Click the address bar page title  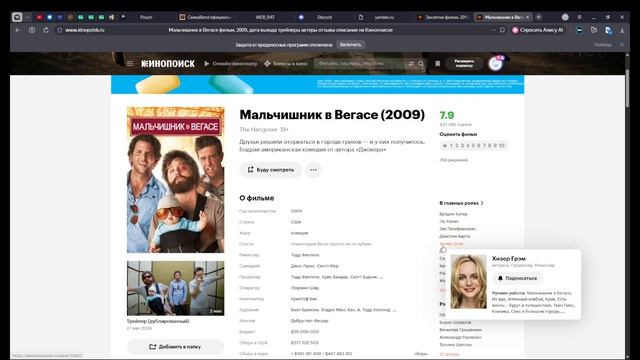point(281,30)
